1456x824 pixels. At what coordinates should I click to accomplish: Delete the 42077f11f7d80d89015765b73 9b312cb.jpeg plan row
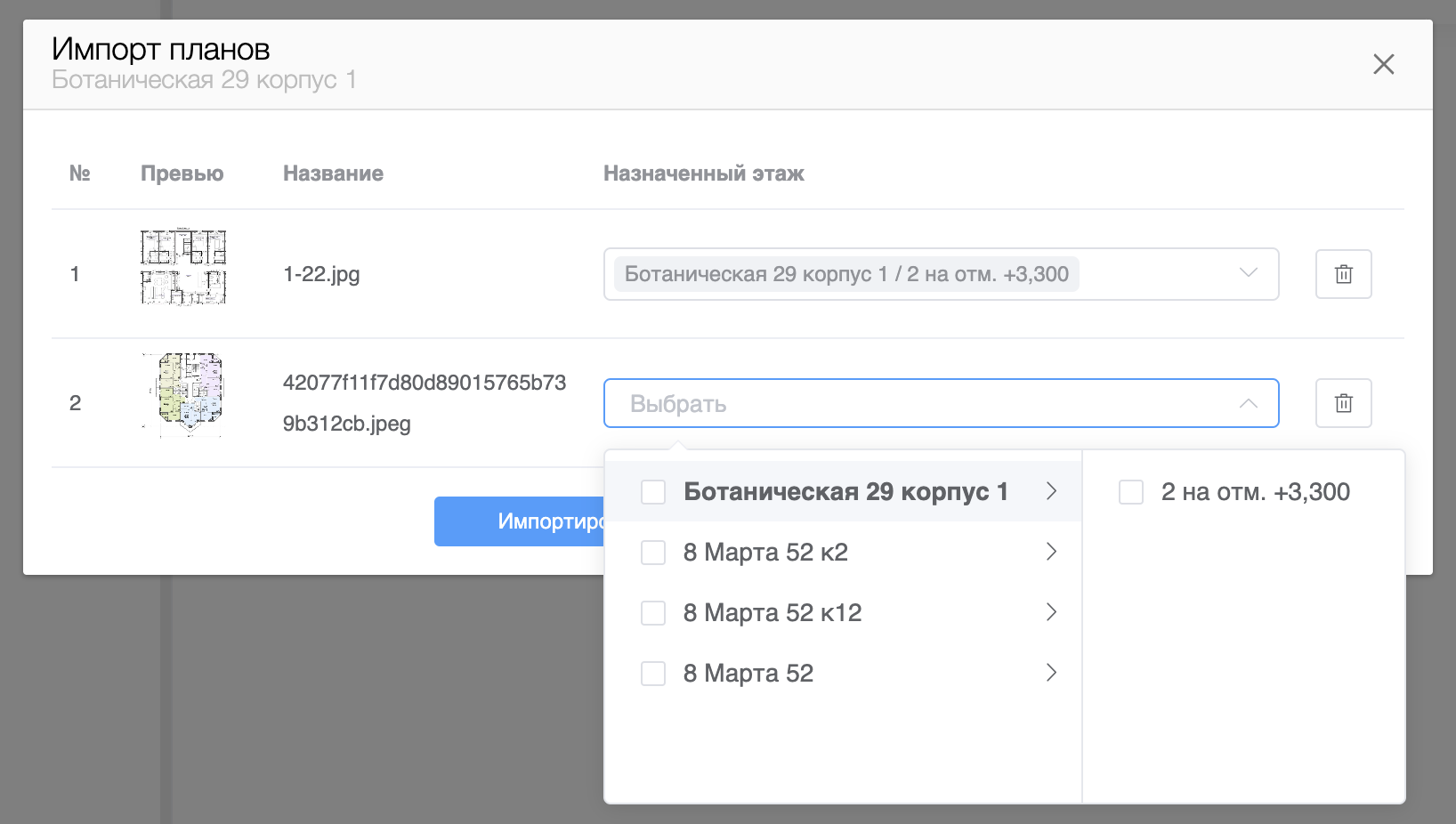(1343, 403)
